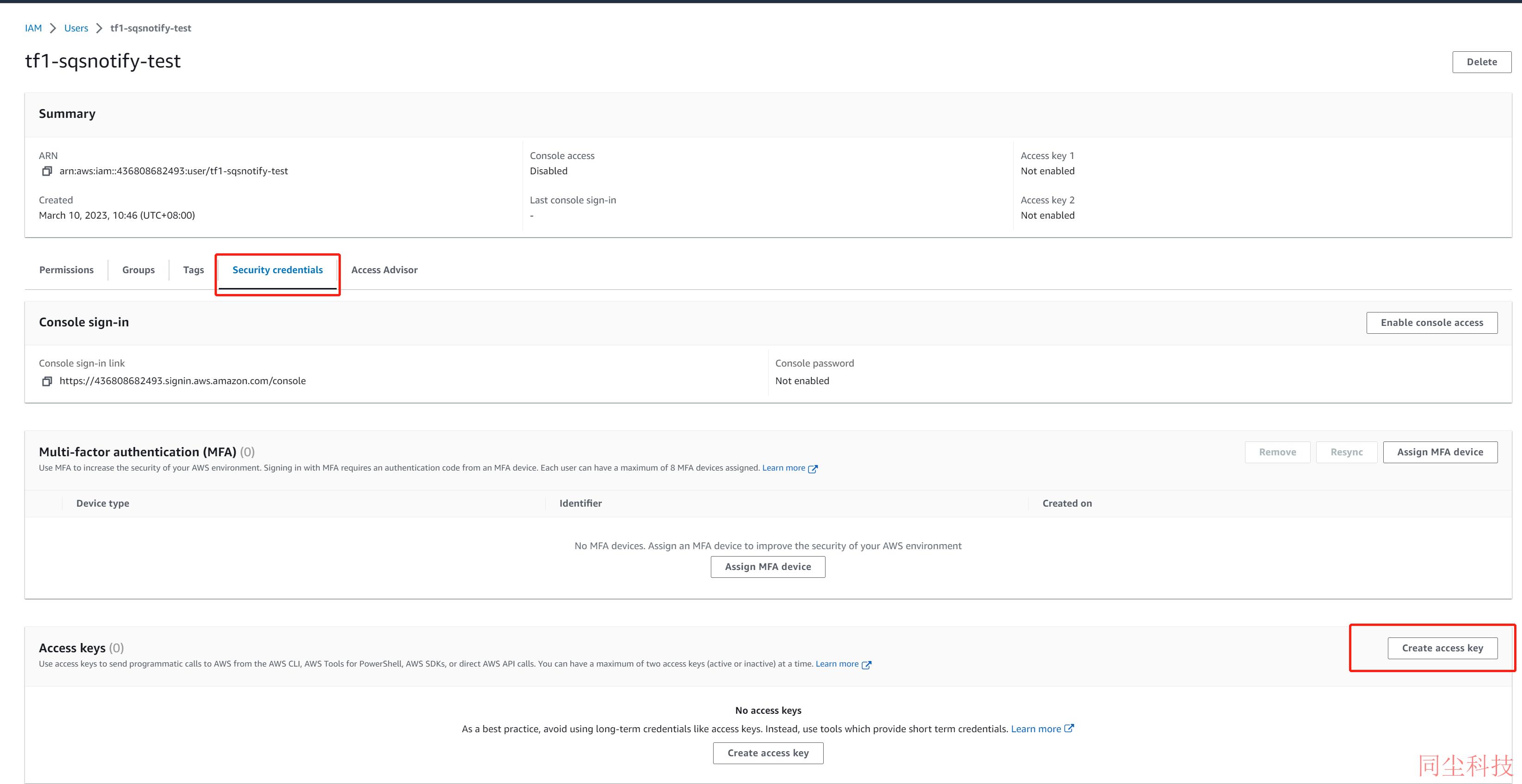Click the Access keys heading
Screen dimensions: 1522x784
coord(72,648)
